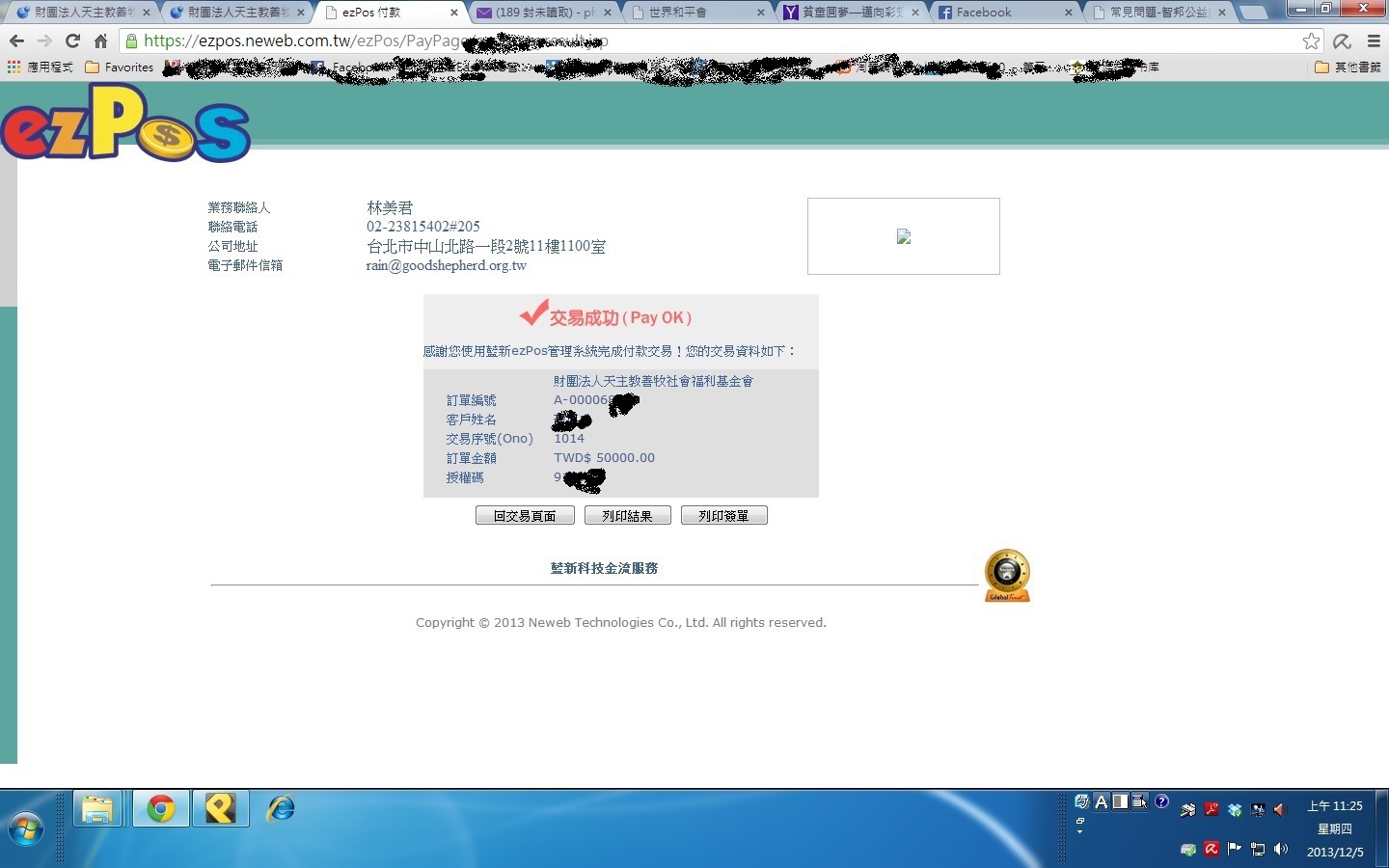The height and width of the screenshot is (868, 1389).
Task: Switch to the 常見問題-智邦公益 tab
Action: 1157,13
